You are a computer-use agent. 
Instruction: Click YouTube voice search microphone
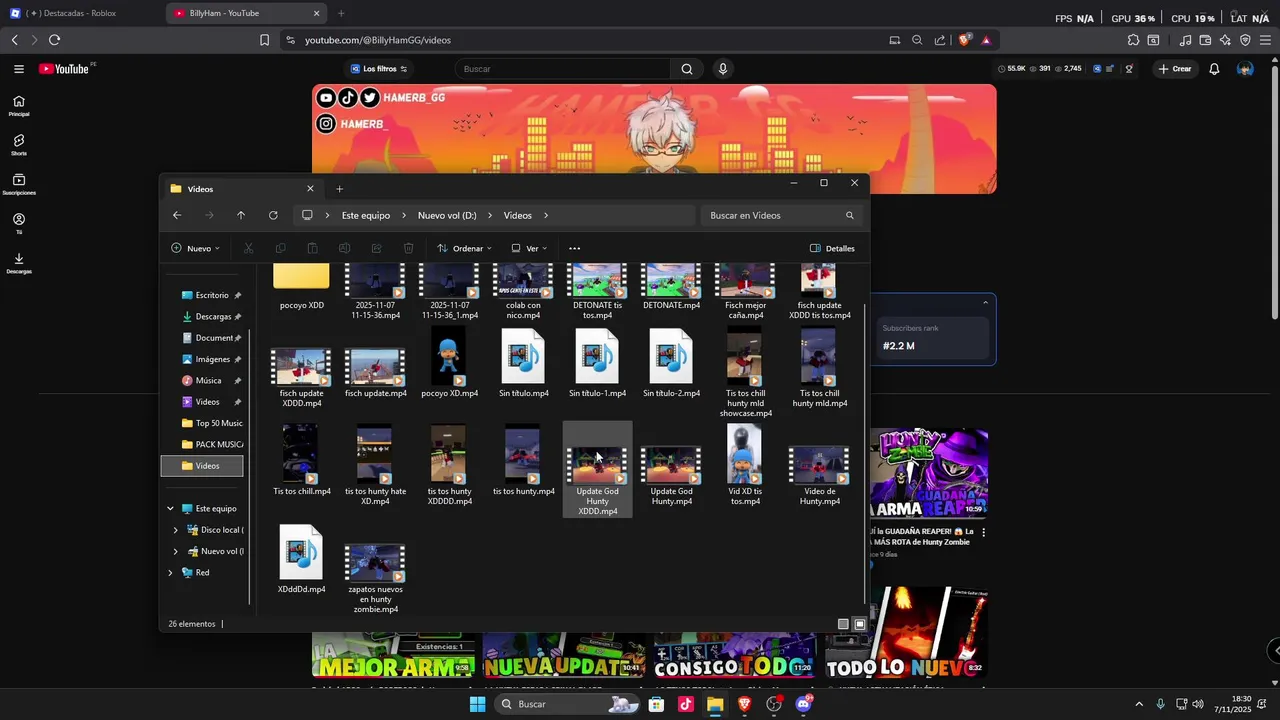click(722, 69)
